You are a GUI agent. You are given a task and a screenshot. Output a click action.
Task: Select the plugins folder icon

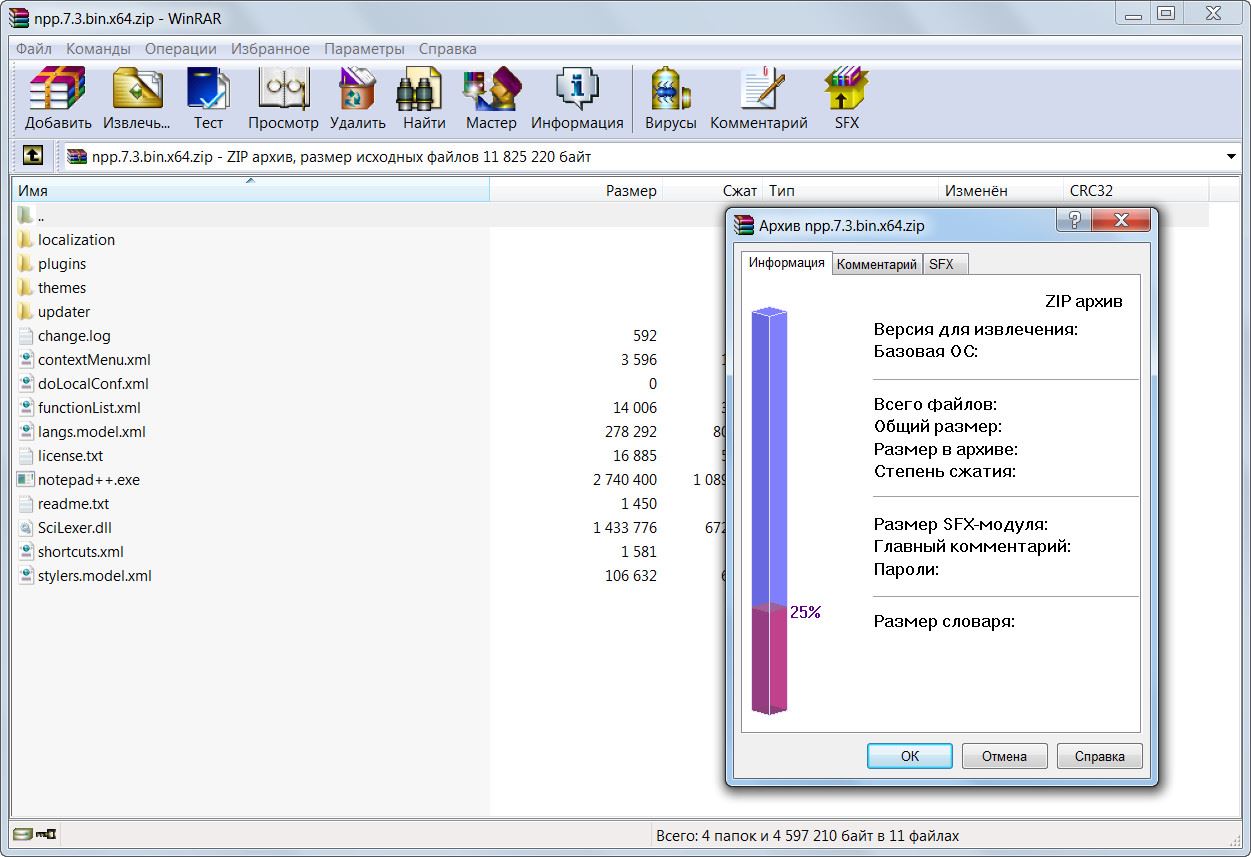(x=26, y=263)
